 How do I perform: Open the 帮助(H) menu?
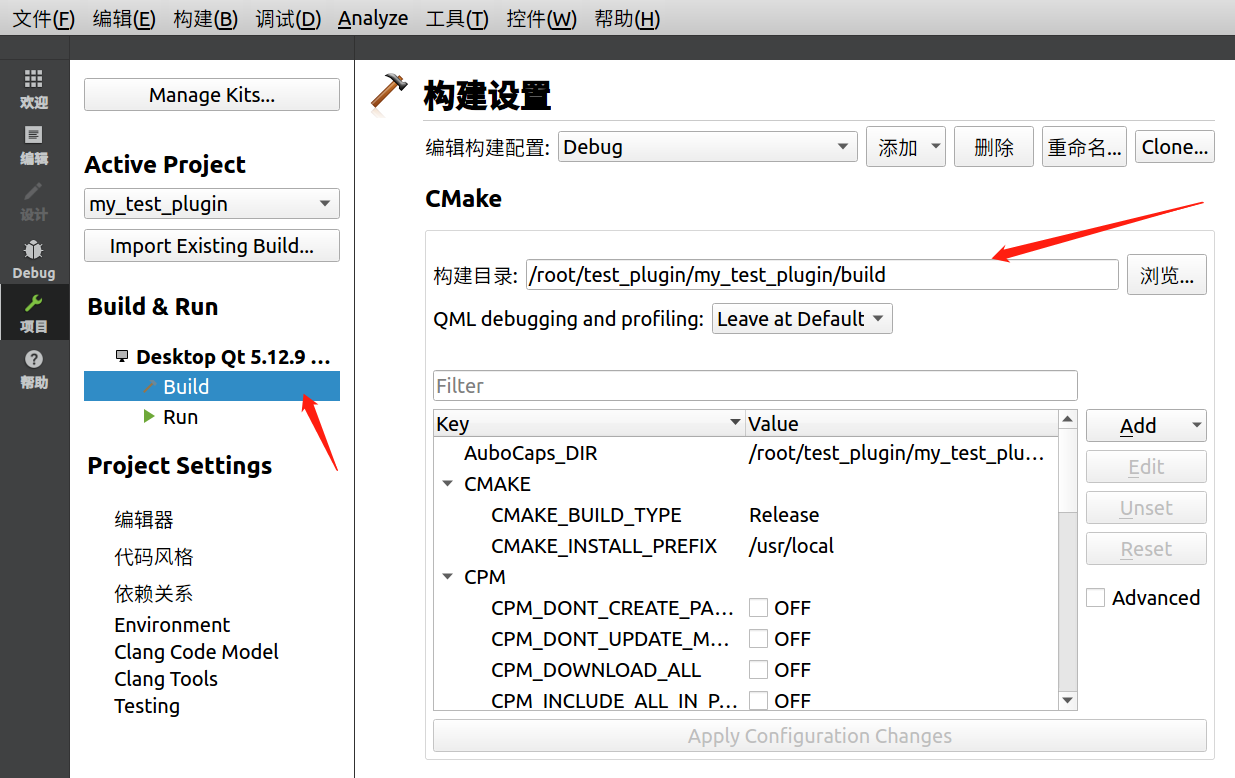tap(627, 18)
